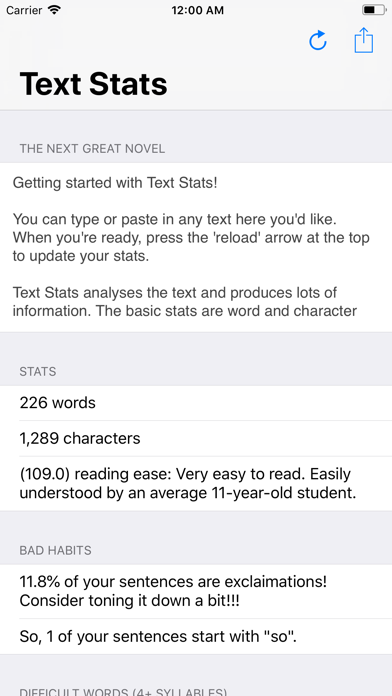Viewport: 392px width, 696px height.
Task: Tap the Carrier label in status bar
Action: pyautogui.click(x=24, y=10)
